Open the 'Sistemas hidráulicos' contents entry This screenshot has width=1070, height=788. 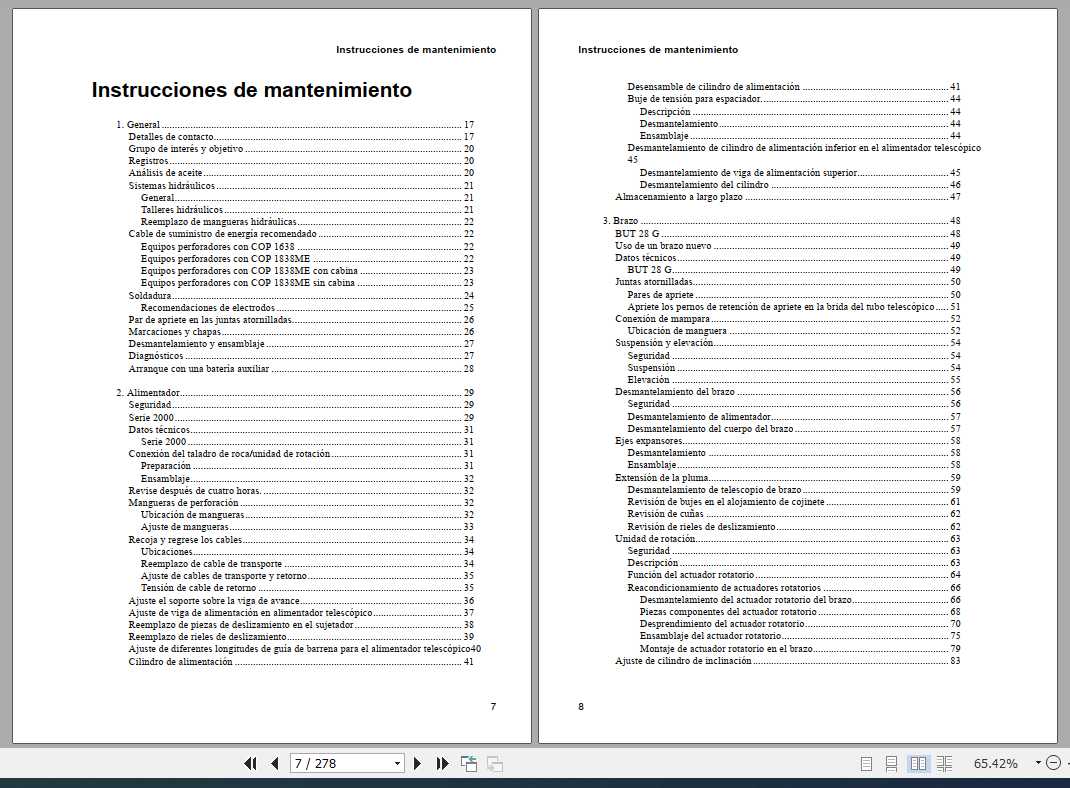(x=171, y=186)
